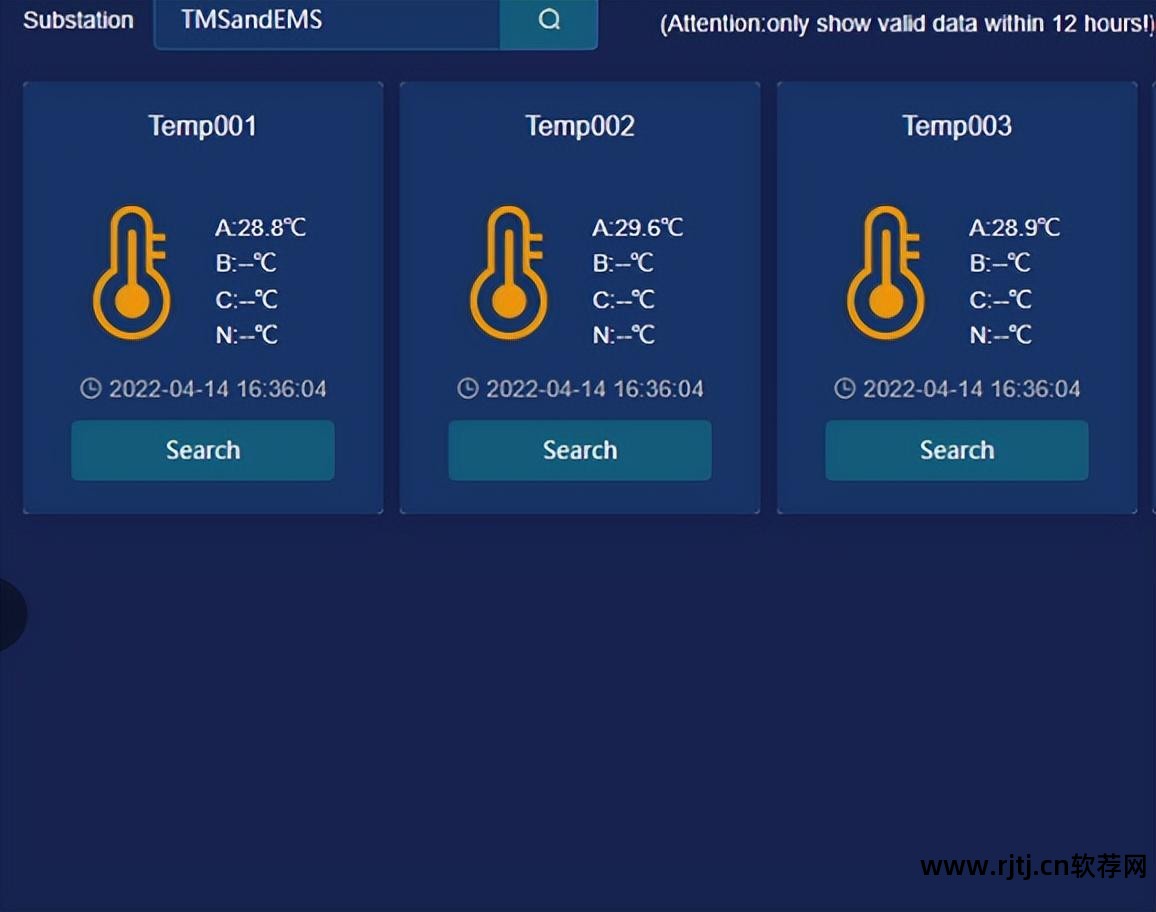Click the Temp003 thermometer icon
The width and height of the screenshot is (1156, 912).
[886, 273]
